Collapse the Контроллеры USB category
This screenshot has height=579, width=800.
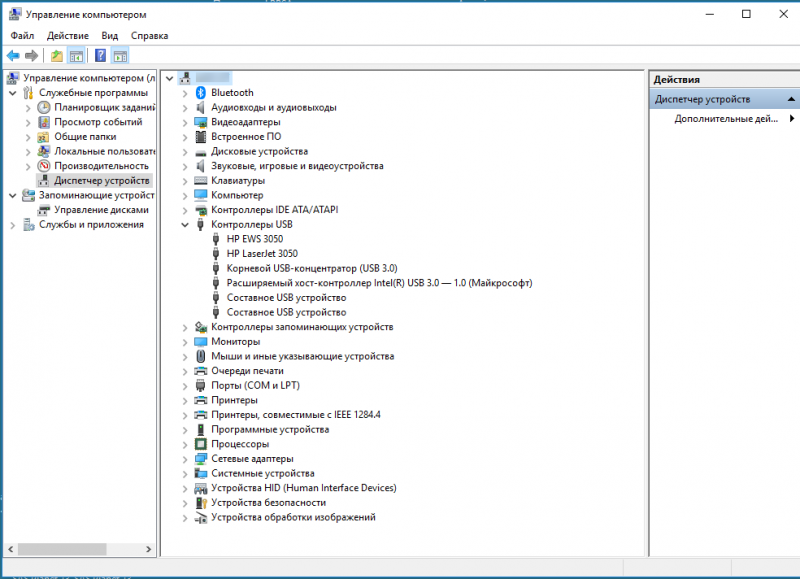pos(186,225)
